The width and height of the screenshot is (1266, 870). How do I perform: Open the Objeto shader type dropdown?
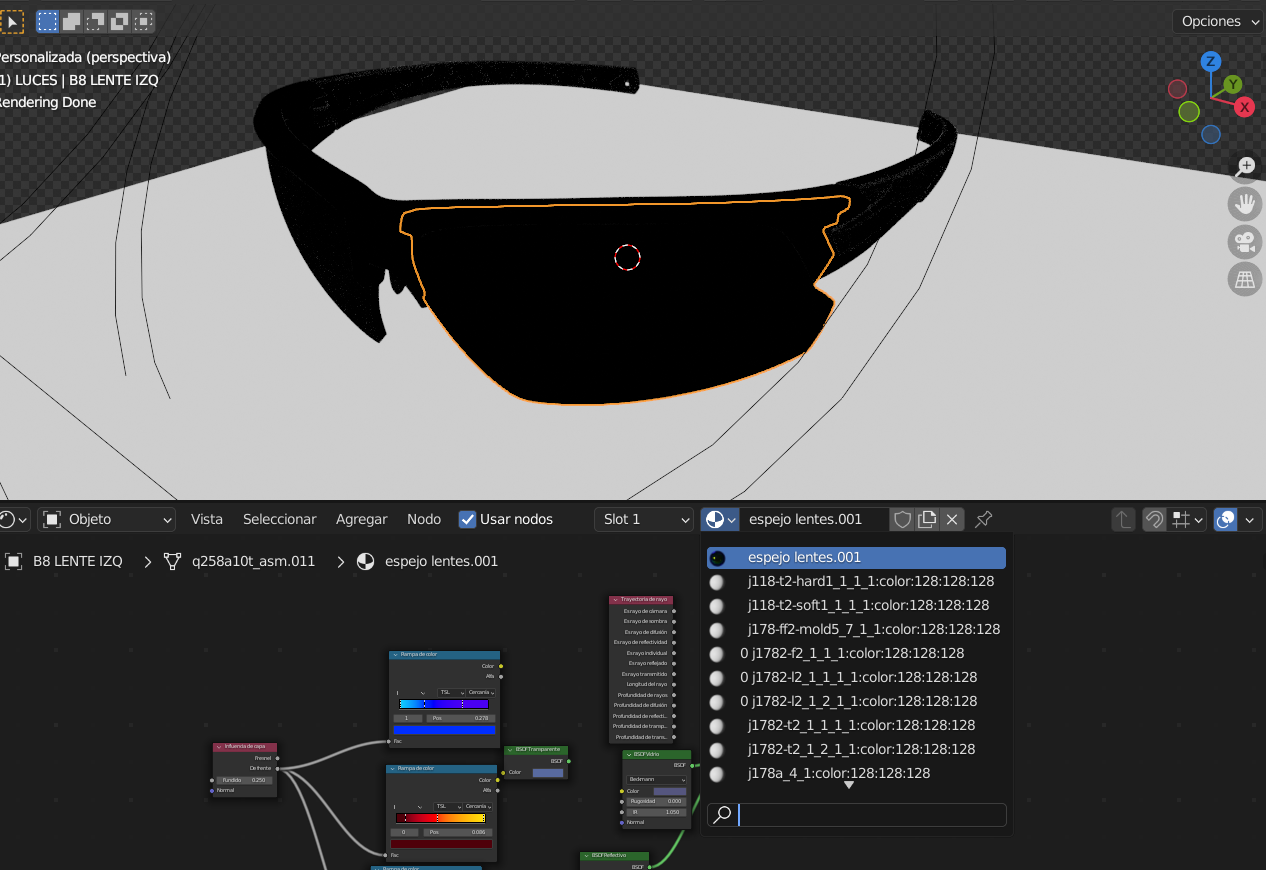coord(107,519)
